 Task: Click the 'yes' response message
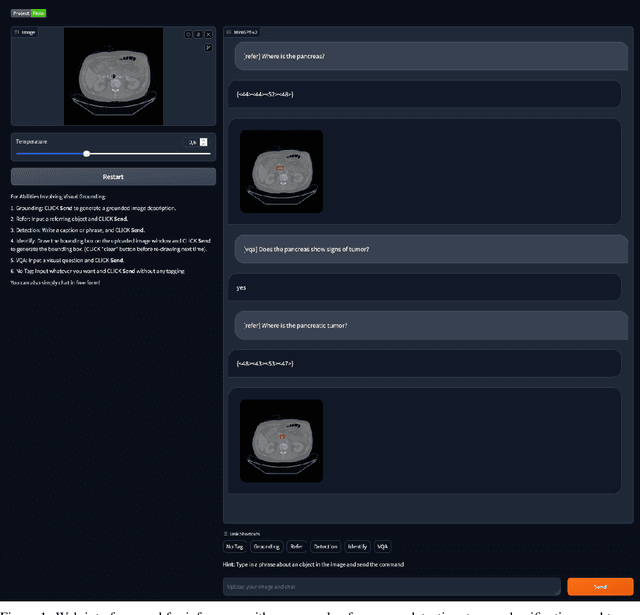[x=424, y=288]
